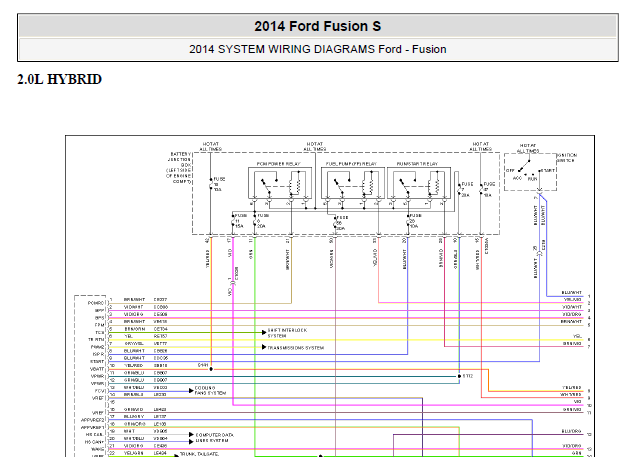
Task: Click the "IGNITION SWITCH" label
Action: (x=567, y=157)
